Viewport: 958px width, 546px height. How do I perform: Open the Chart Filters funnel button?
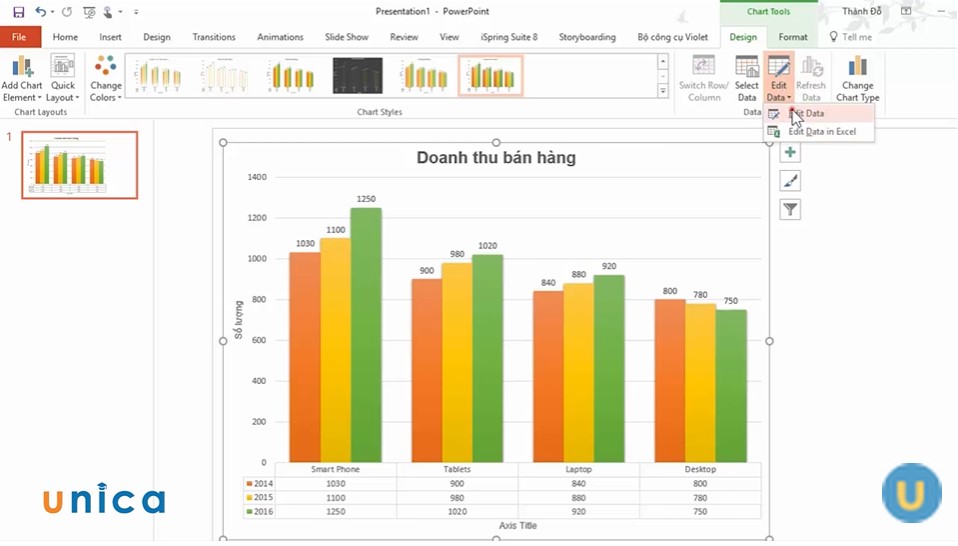790,209
